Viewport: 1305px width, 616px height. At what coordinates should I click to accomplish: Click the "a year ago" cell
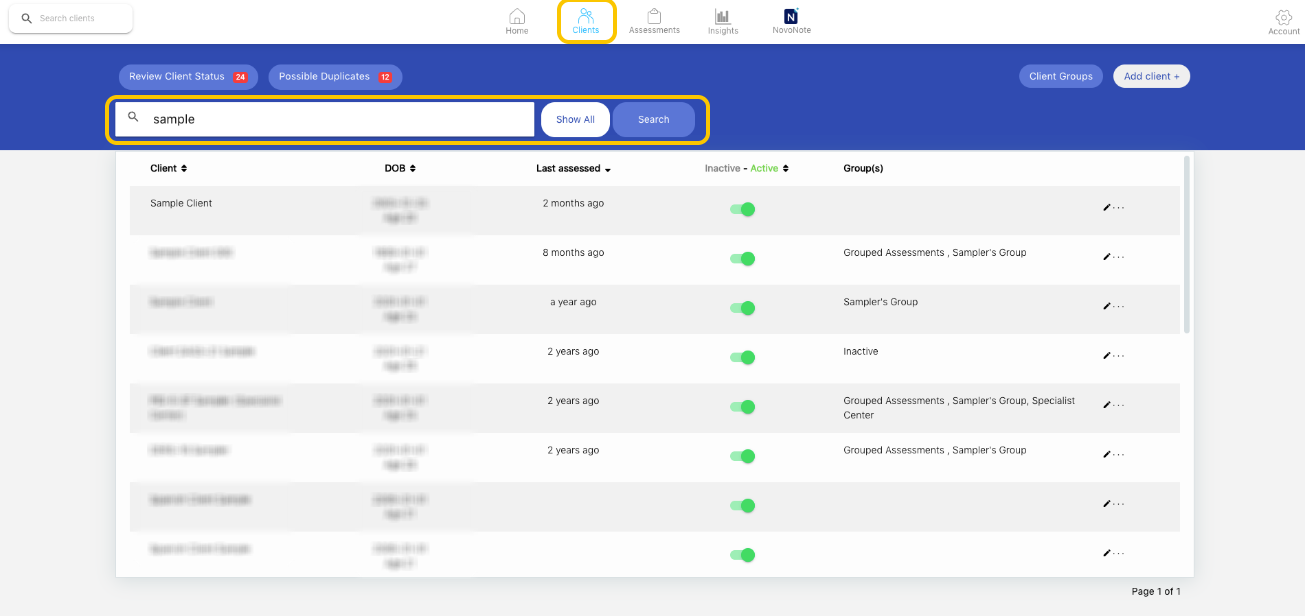[573, 302]
